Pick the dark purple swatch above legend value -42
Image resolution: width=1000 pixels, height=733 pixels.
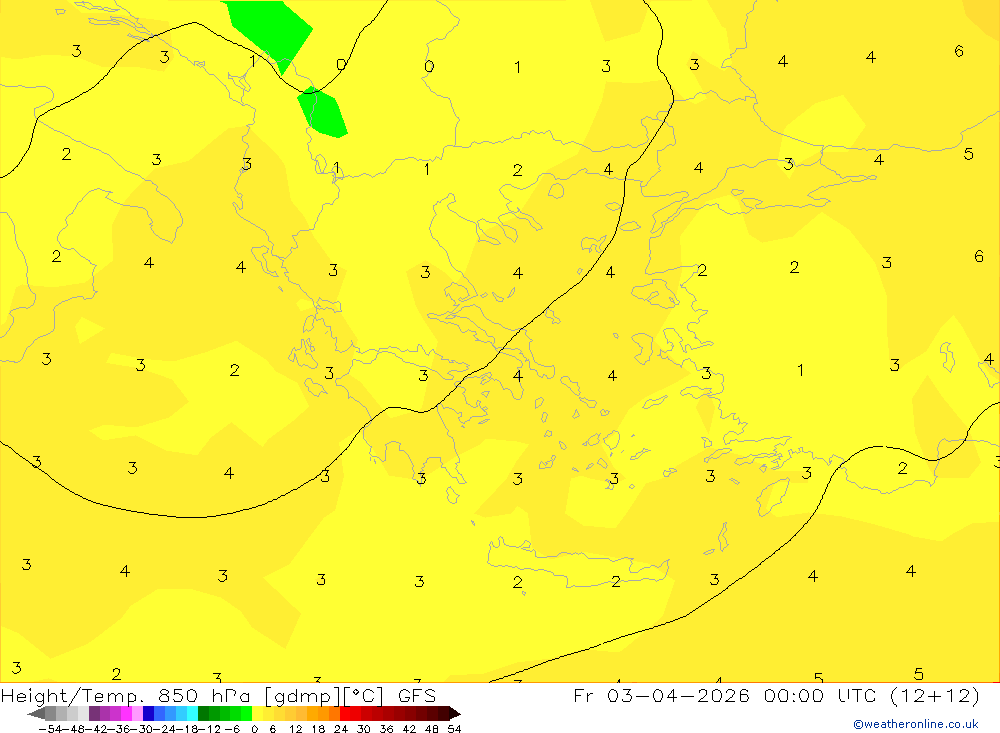94,714
